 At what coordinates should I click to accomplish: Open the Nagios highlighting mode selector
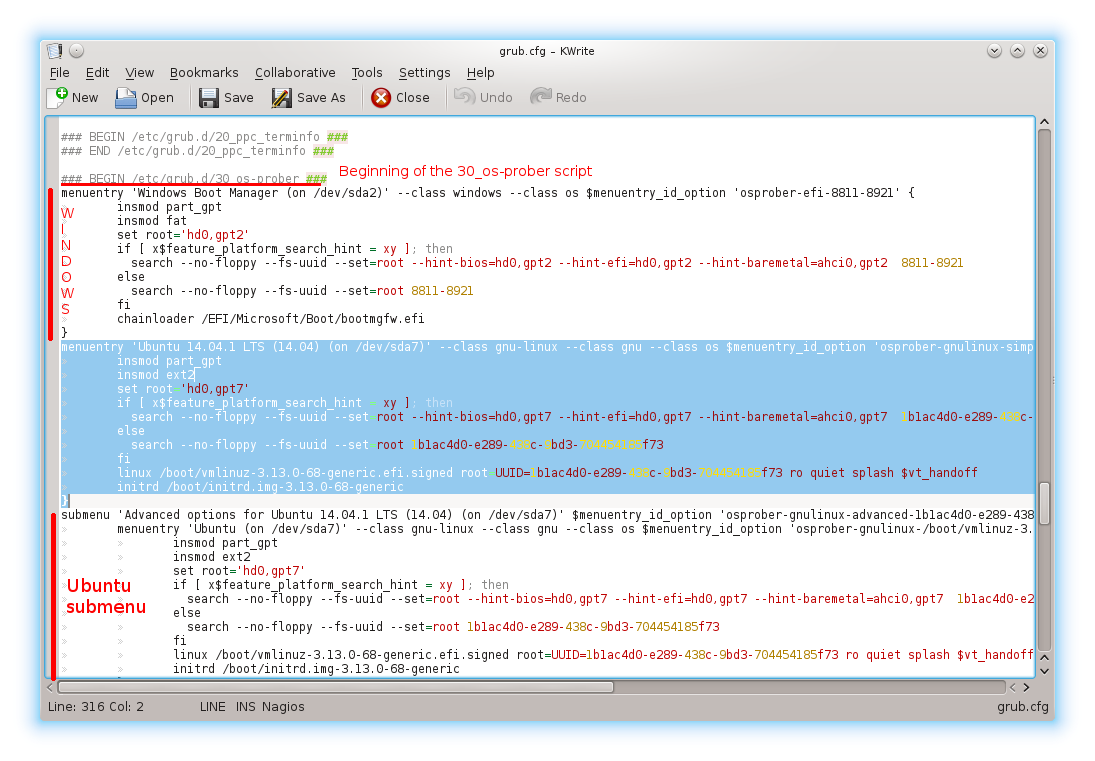coord(284,707)
